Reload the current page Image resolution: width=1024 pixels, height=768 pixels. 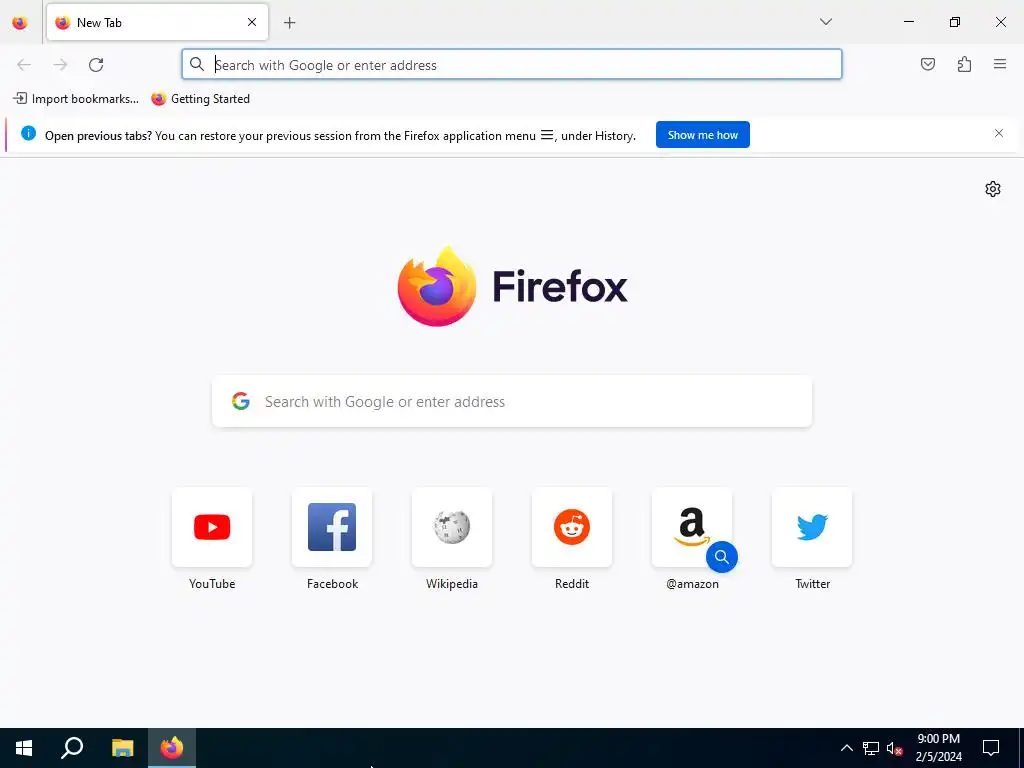click(x=96, y=65)
